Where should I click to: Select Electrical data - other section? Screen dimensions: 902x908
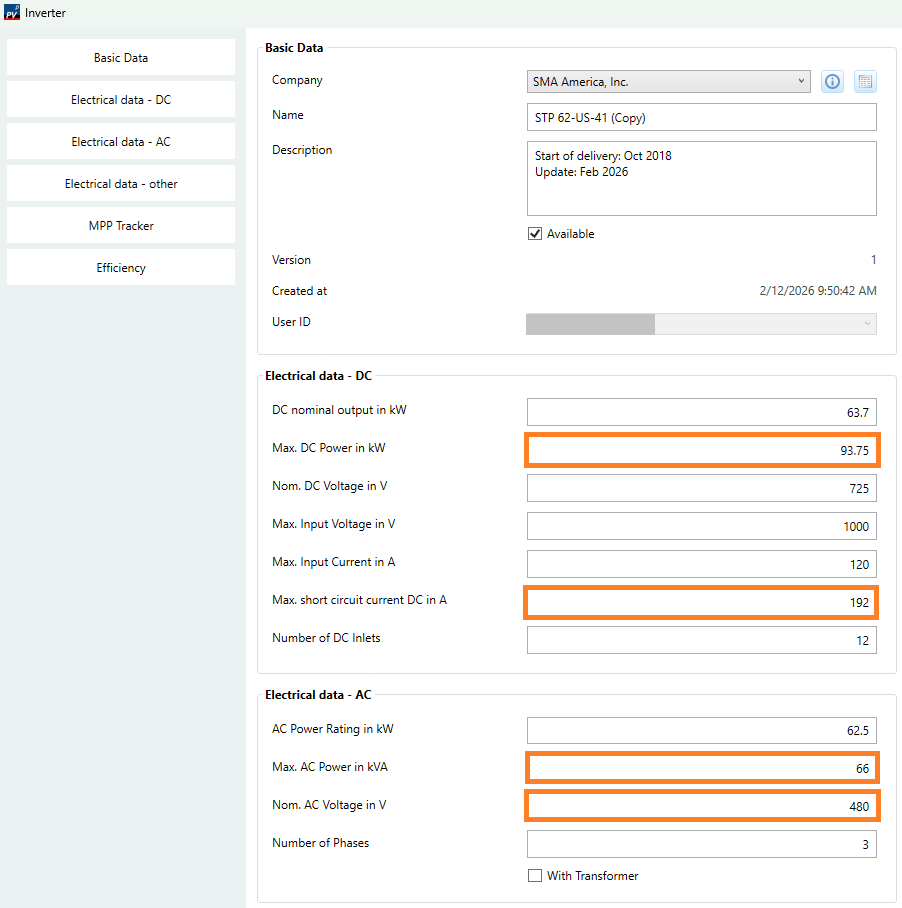click(x=121, y=184)
